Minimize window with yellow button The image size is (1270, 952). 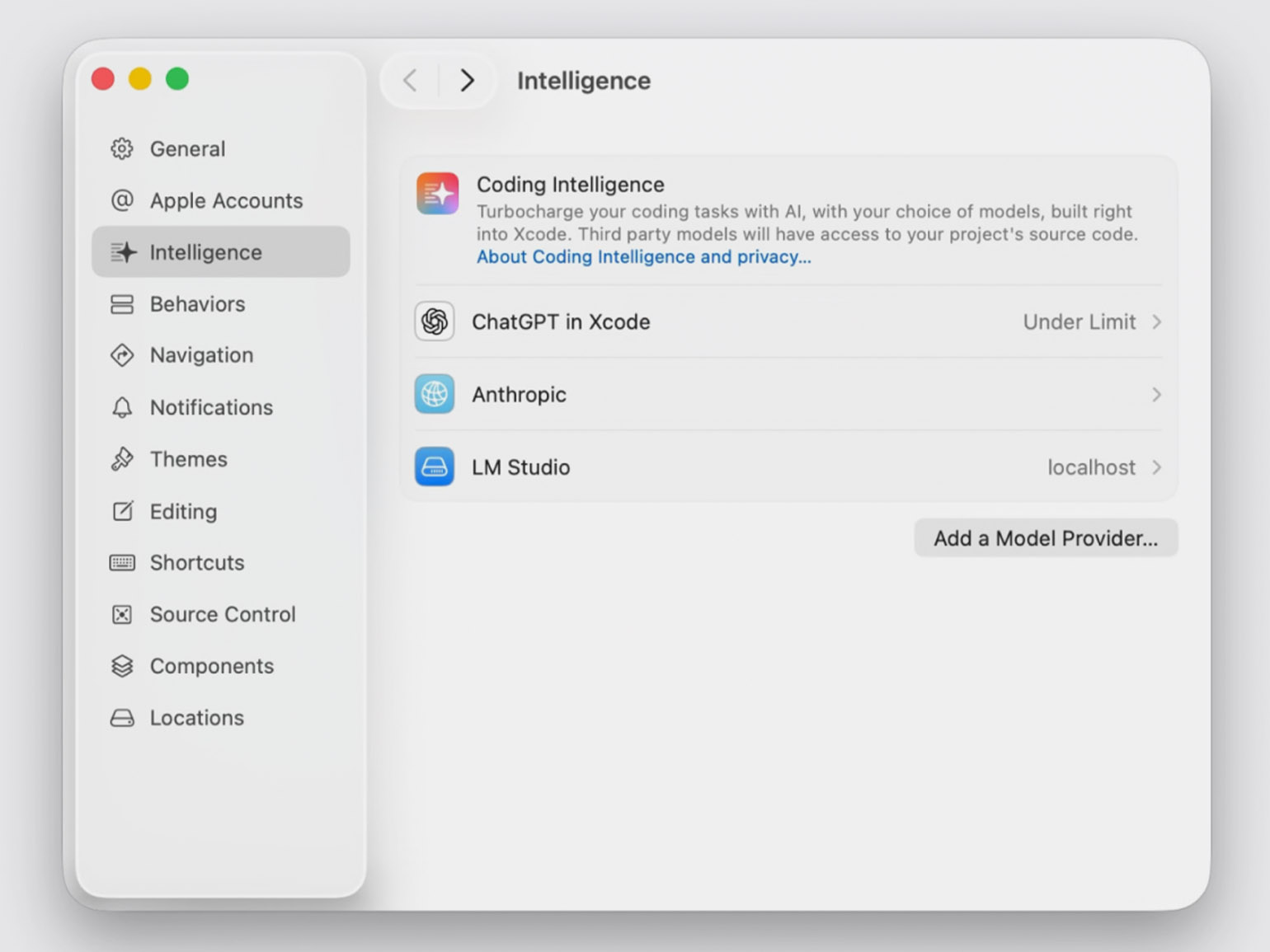pyautogui.click(x=140, y=79)
